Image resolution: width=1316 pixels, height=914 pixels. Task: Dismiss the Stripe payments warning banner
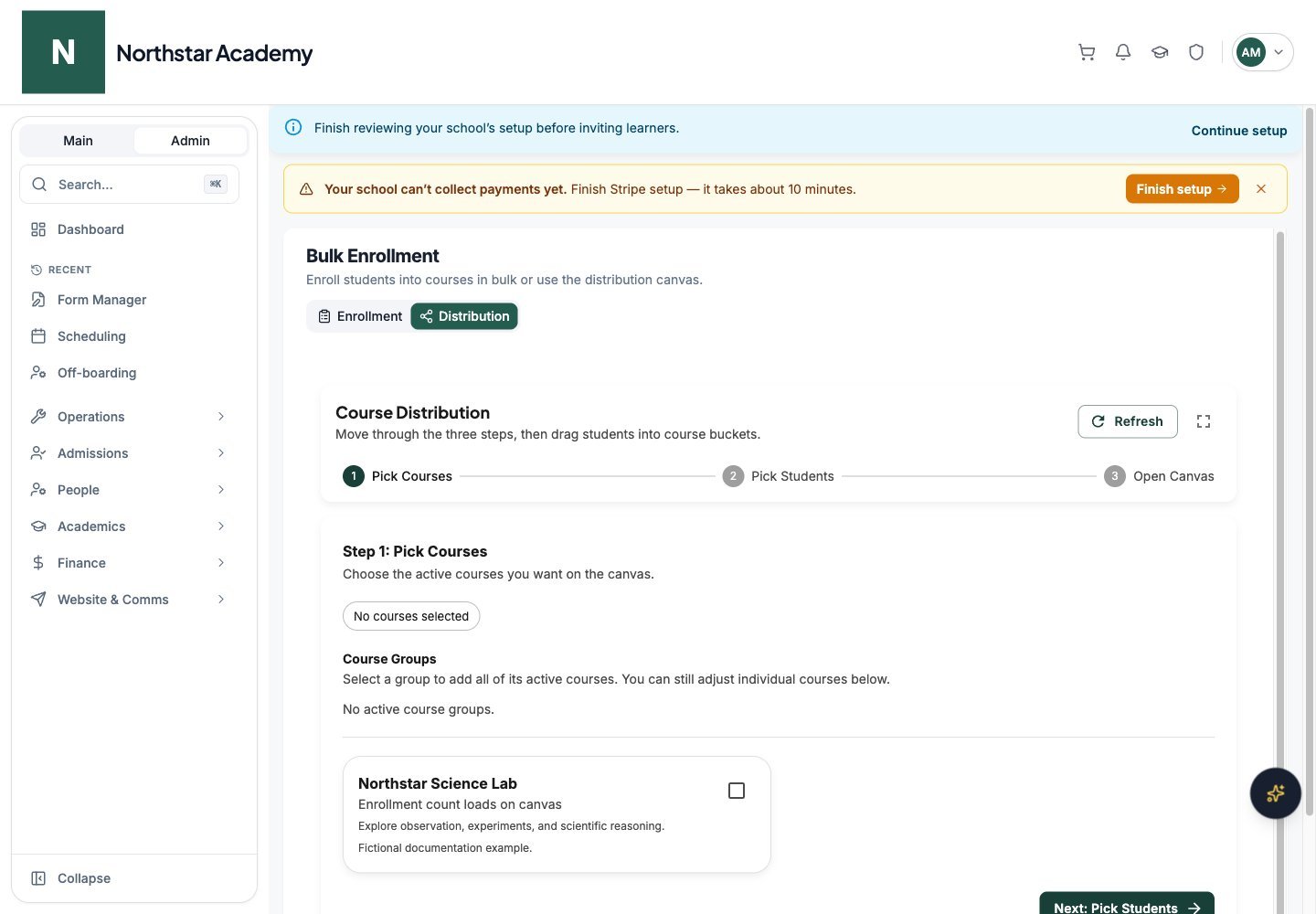point(1261,189)
